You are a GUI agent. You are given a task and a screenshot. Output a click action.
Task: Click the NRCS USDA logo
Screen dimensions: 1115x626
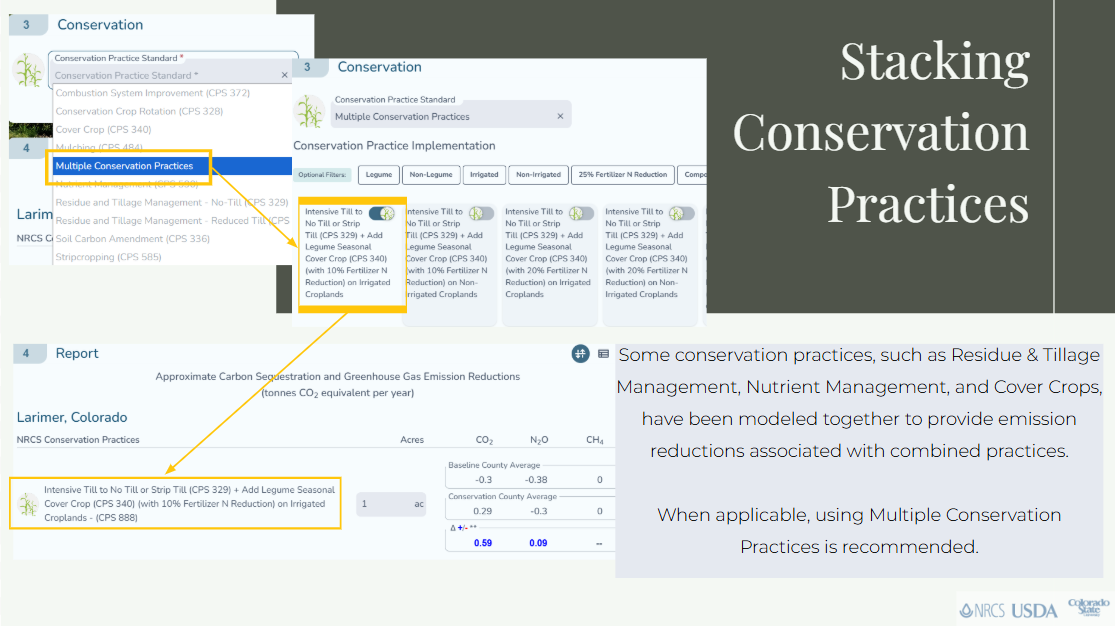(1008, 610)
